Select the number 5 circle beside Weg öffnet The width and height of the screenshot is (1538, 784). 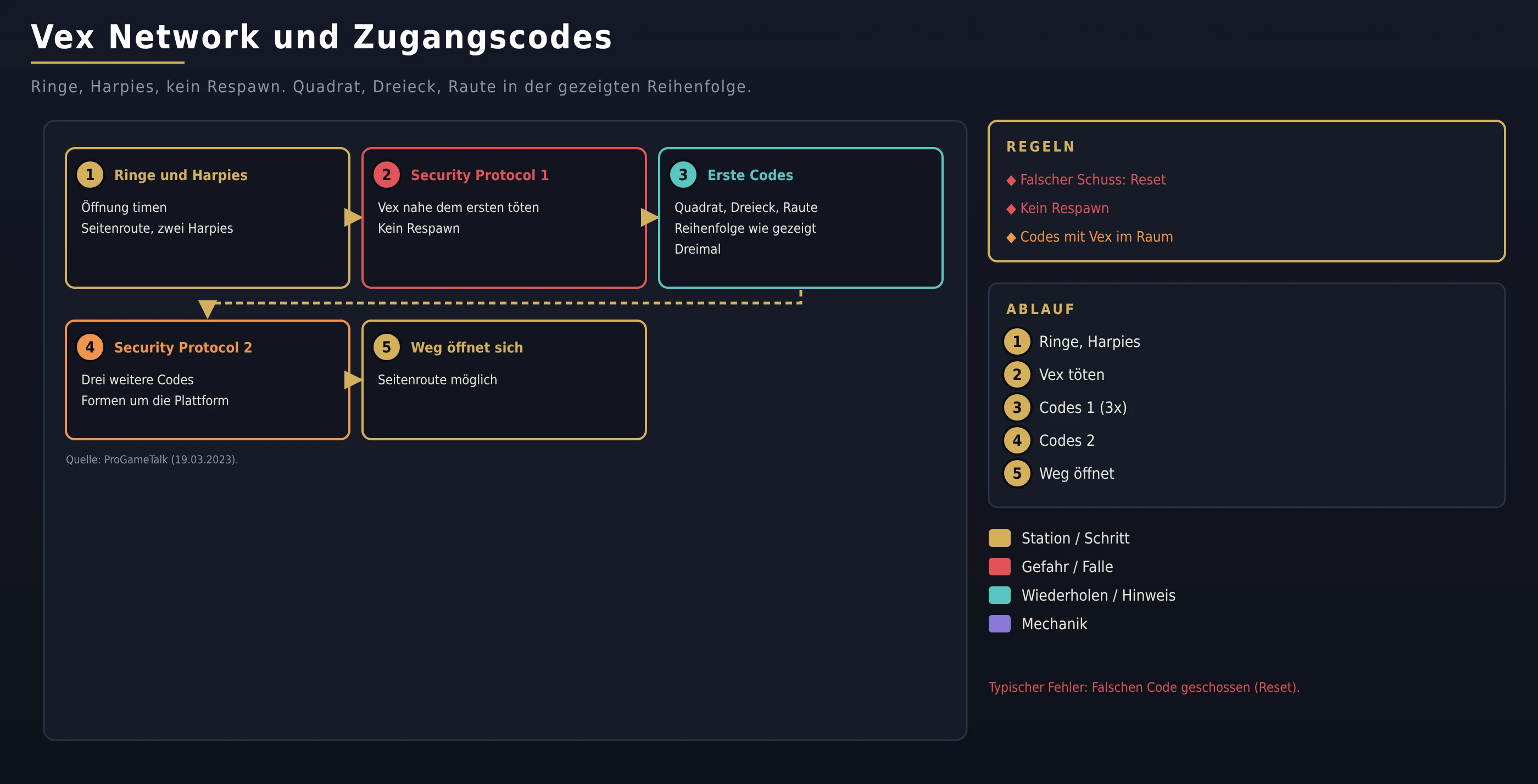click(1017, 474)
